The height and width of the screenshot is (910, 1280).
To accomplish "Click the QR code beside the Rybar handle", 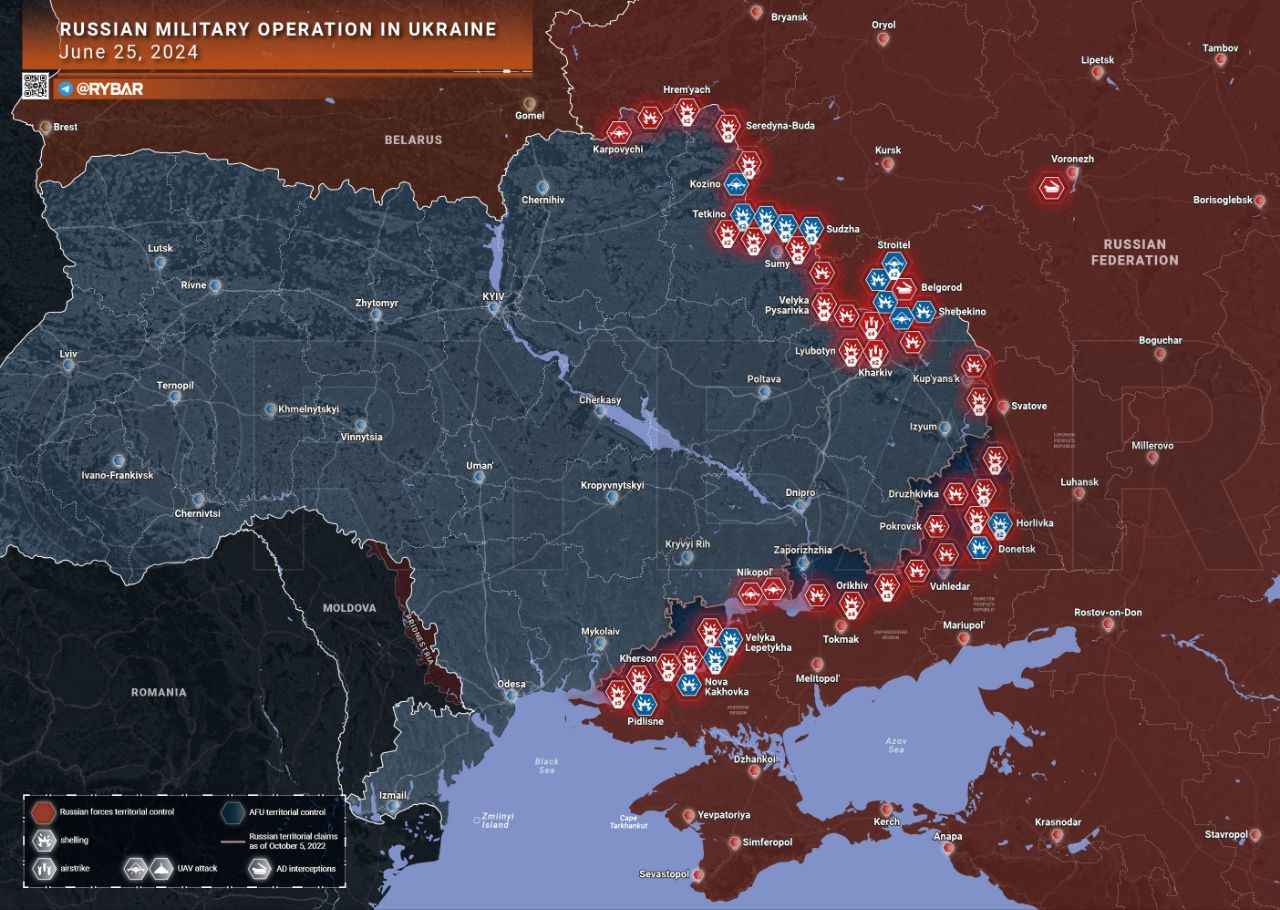I will 35,86.
